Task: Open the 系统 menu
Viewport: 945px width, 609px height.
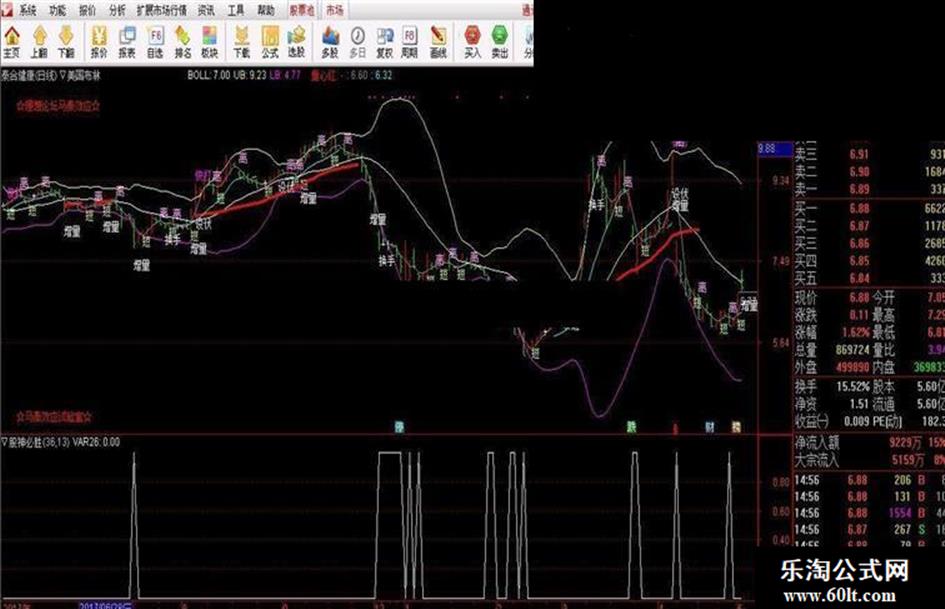Action: pos(27,11)
